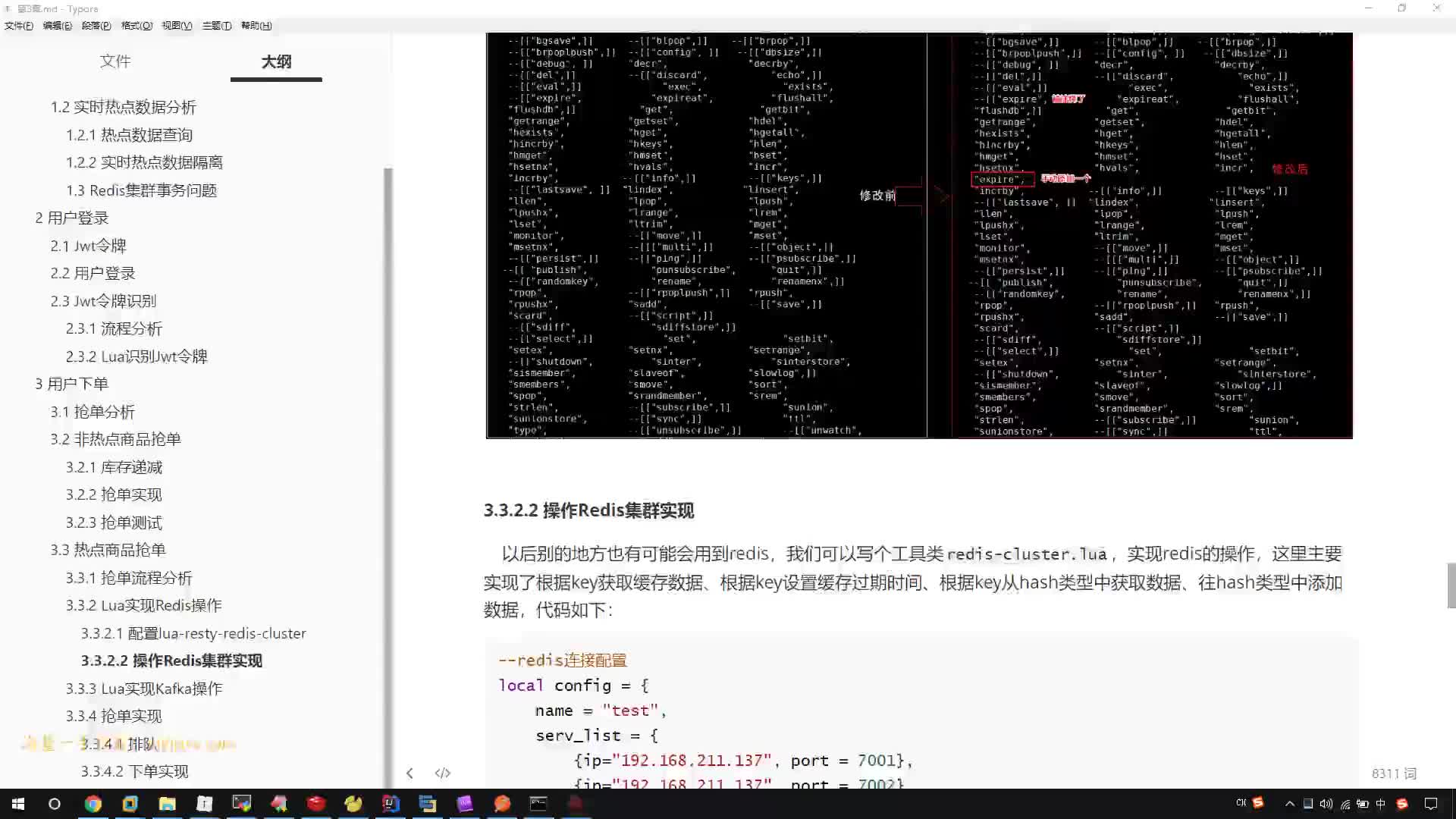Screen dimensions: 1456x819
Task: Jump to outline item 3.2 非热点商品抢单
Action: [115, 439]
